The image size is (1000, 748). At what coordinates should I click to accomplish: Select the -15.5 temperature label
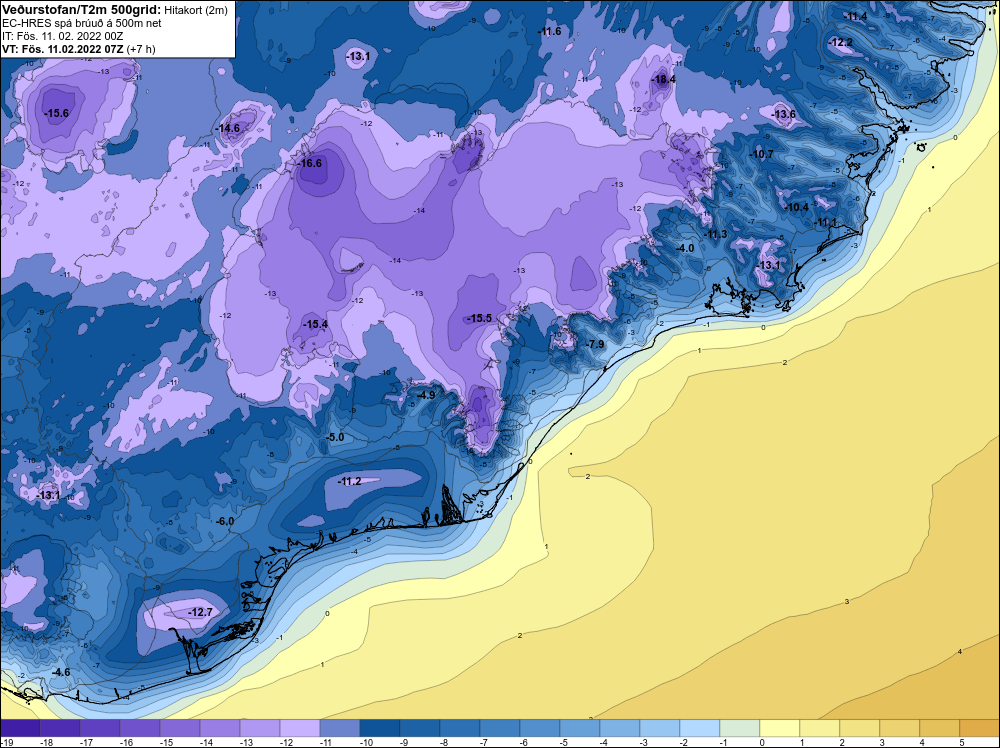[479, 318]
